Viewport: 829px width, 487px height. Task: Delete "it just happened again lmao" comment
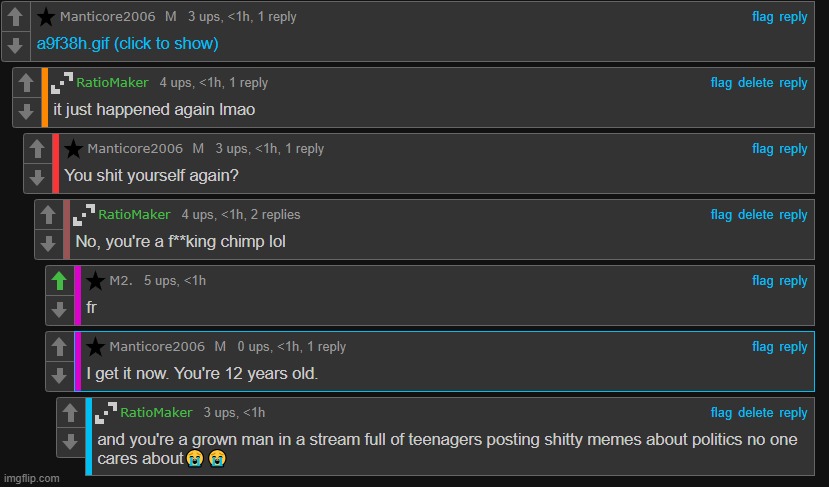[755, 83]
